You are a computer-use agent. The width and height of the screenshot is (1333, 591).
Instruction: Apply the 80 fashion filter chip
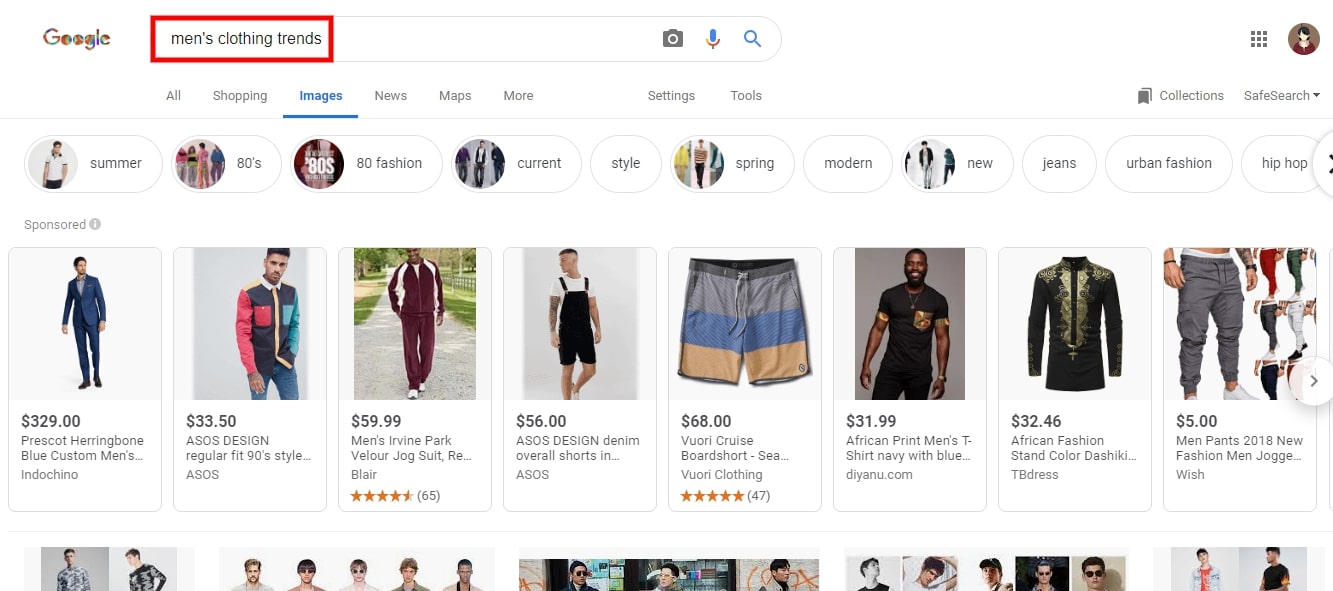[x=366, y=163]
